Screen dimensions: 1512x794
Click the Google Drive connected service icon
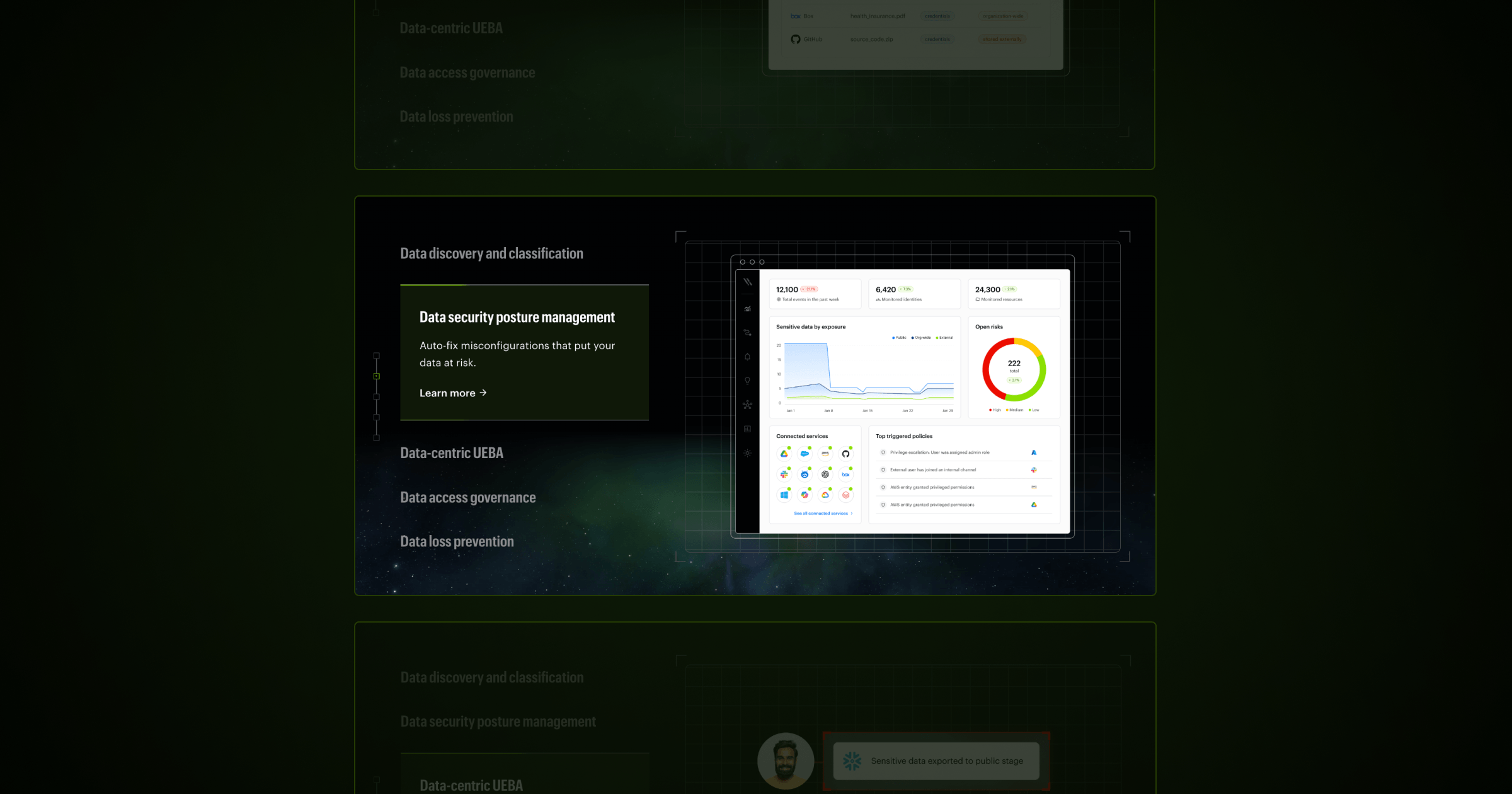click(784, 454)
